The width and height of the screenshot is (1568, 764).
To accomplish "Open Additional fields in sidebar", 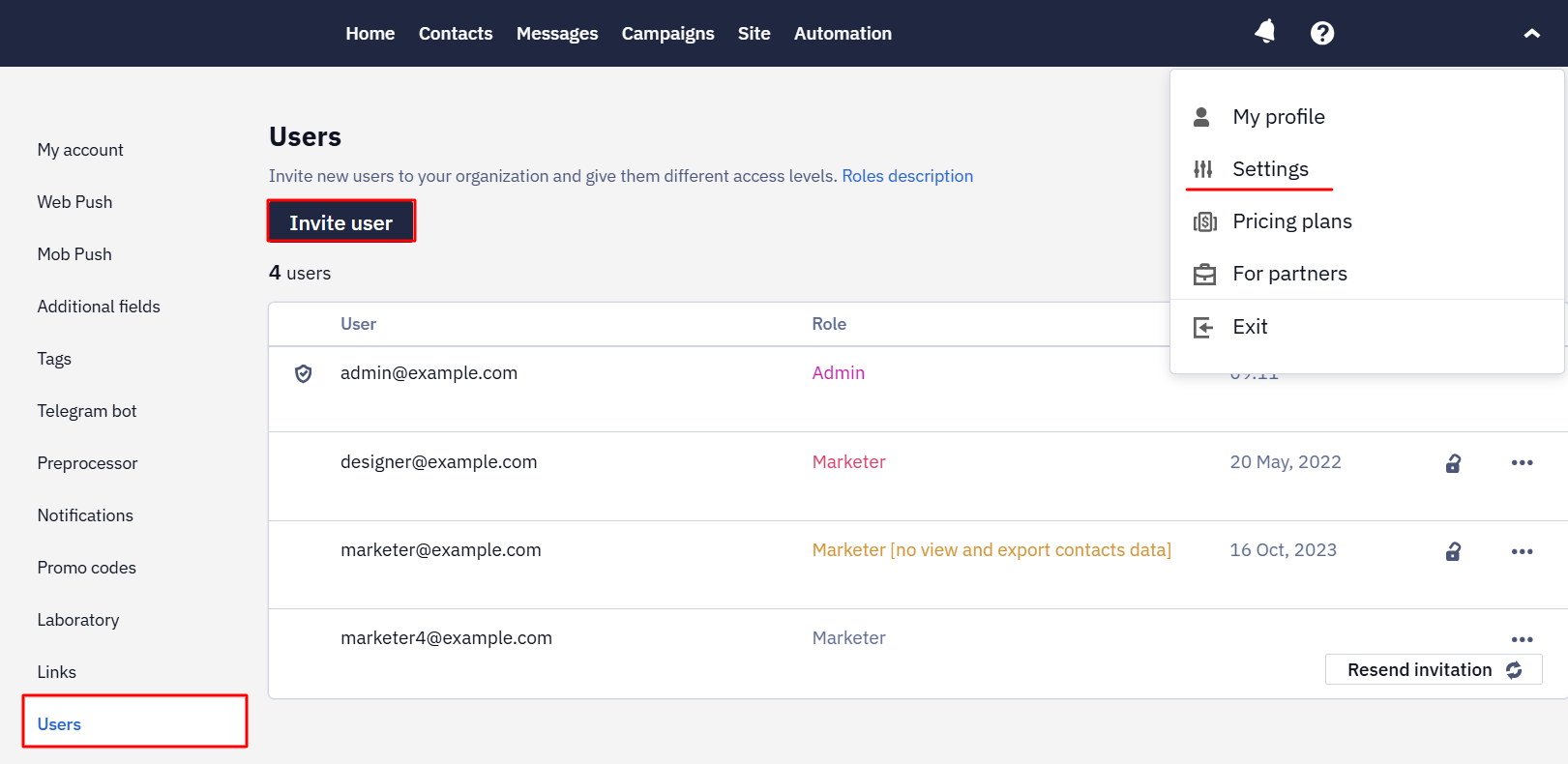I will [x=99, y=307].
